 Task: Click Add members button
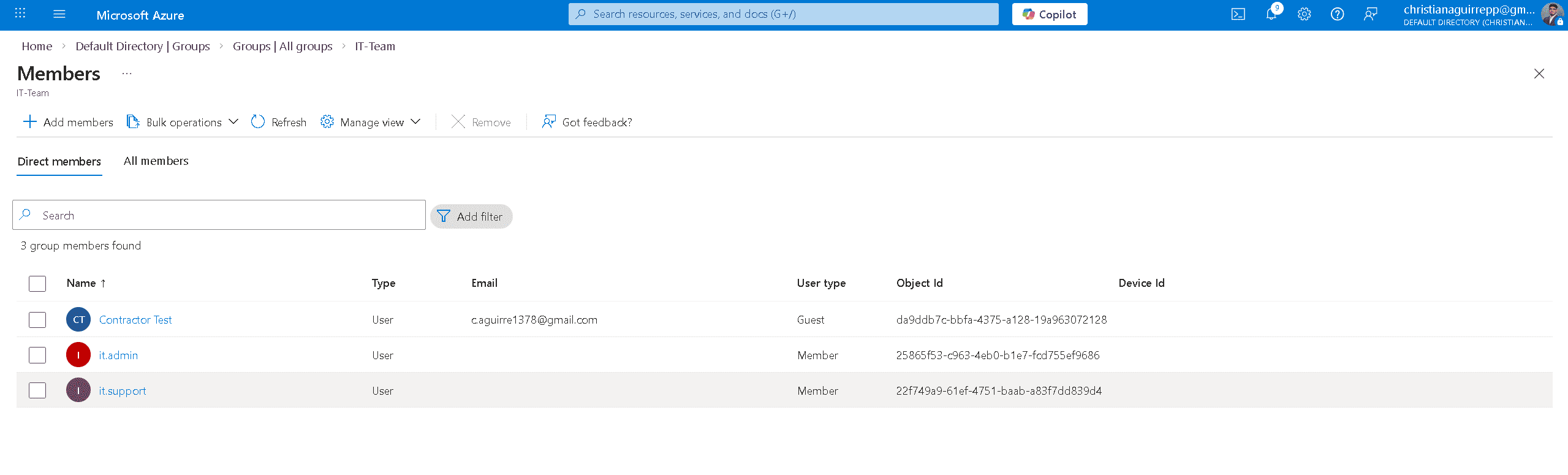[x=68, y=122]
